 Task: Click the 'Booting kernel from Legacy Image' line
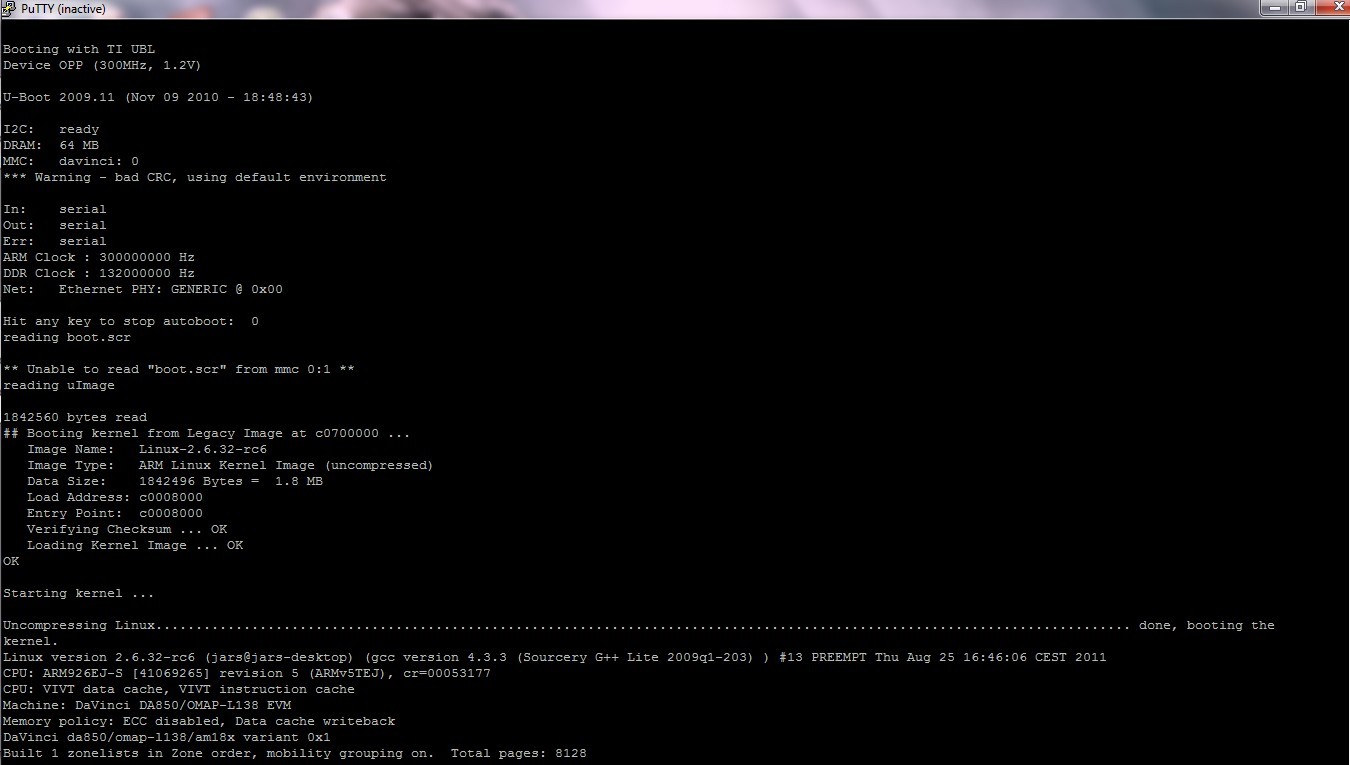[207, 433]
